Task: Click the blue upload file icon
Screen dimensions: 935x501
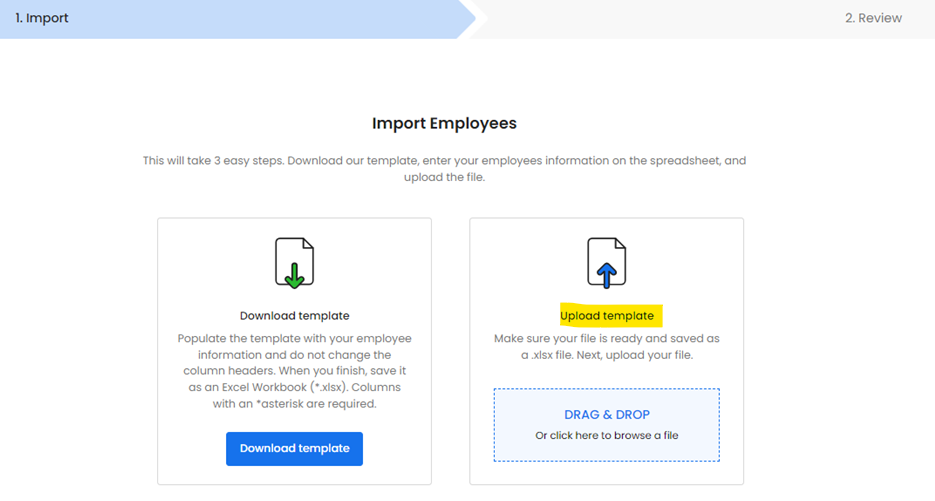Action: tap(606, 263)
